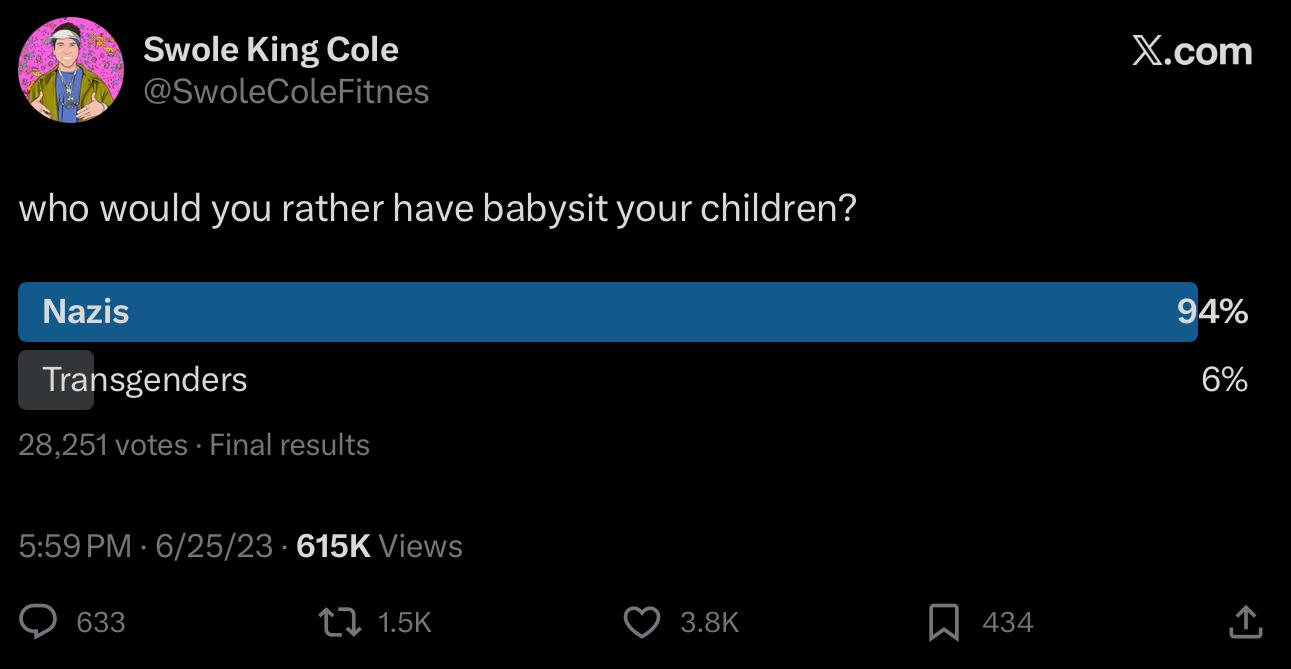
Task: Click the reply speech bubble icon
Action: [39, 622]
